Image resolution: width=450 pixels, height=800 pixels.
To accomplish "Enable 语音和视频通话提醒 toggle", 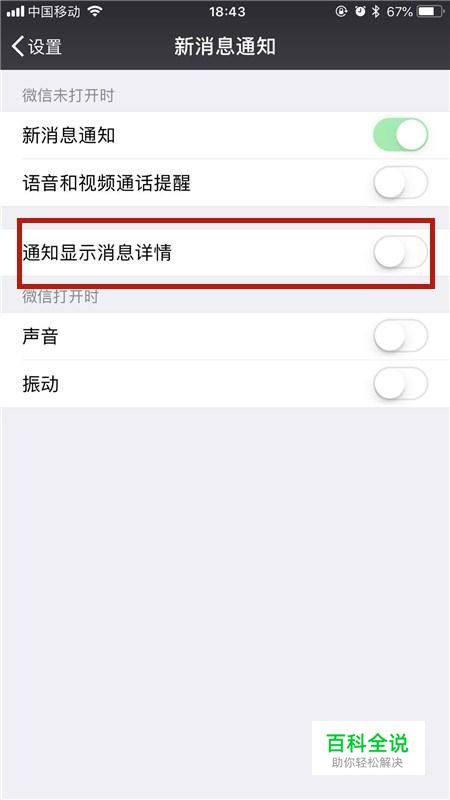I will tap(401, 182).
